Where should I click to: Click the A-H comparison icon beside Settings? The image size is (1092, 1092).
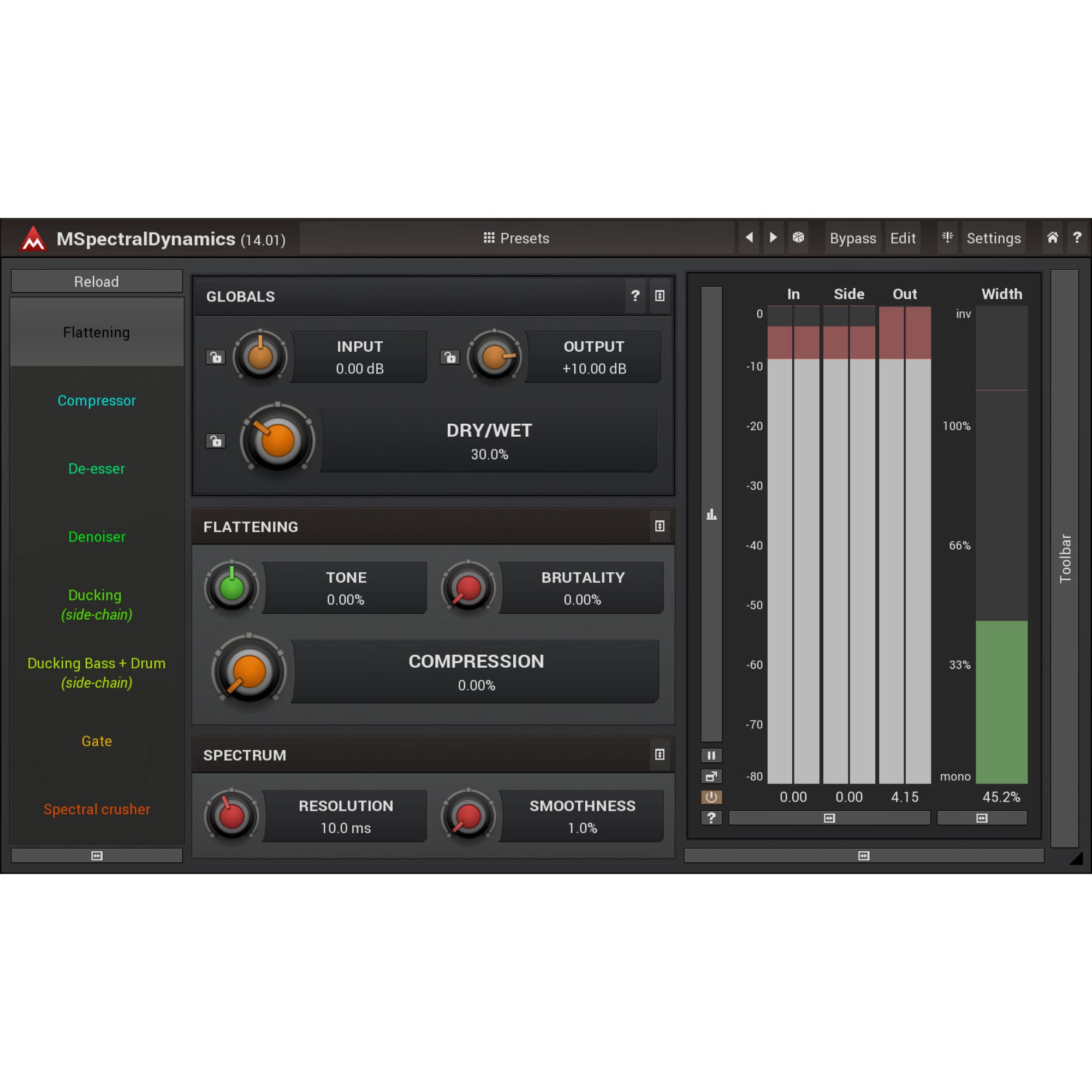click(947, 238)
